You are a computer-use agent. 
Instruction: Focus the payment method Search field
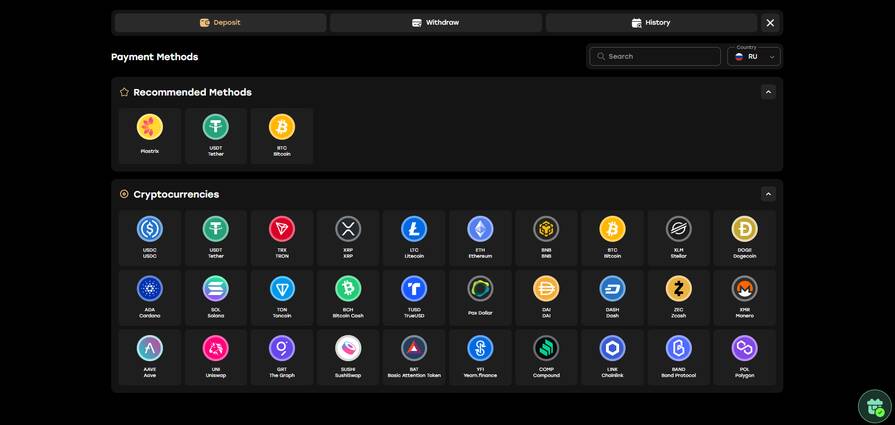click(x=655, y=56)
